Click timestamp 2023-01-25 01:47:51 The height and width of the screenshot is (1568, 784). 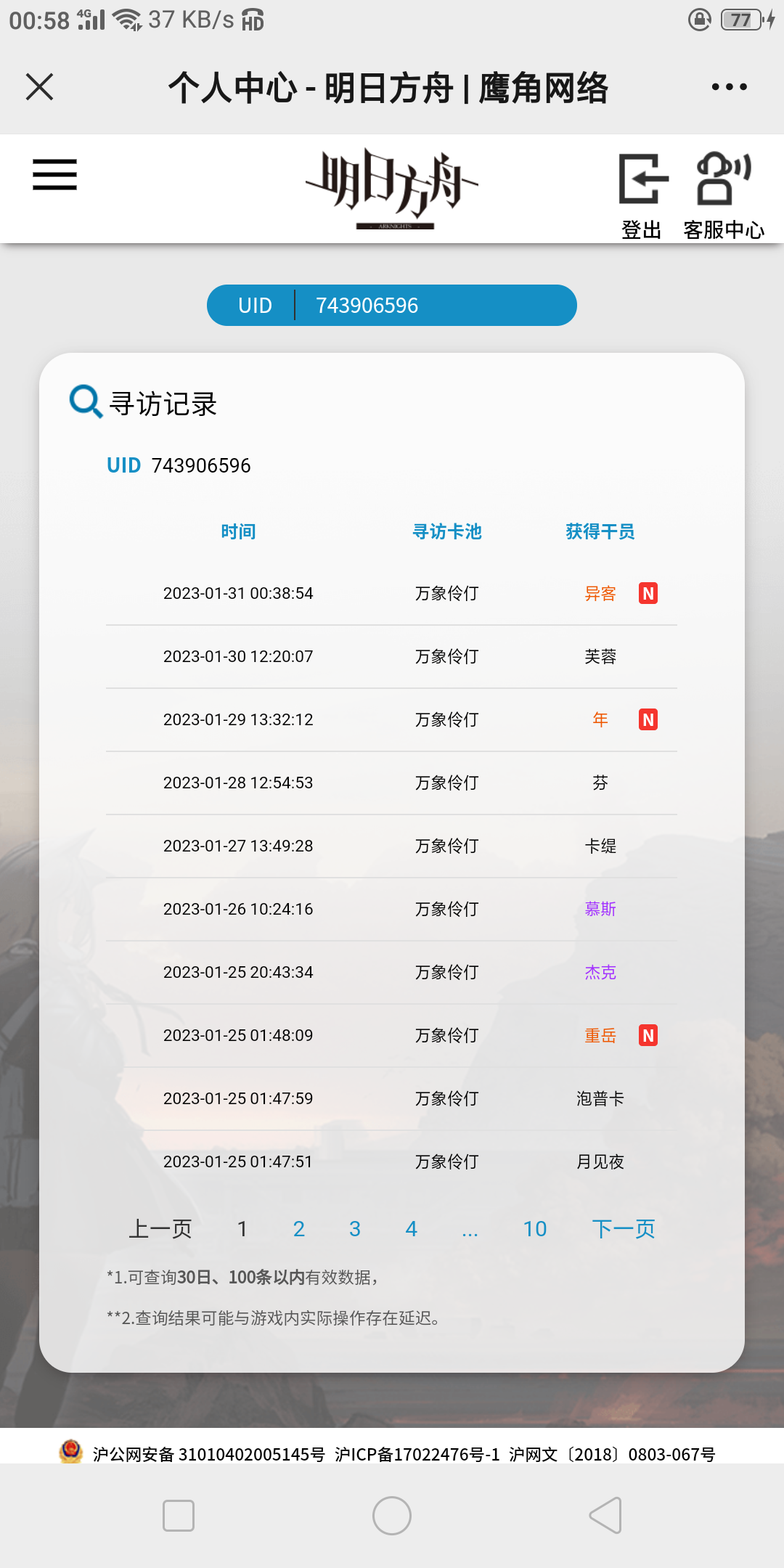tap(238, 1162)
